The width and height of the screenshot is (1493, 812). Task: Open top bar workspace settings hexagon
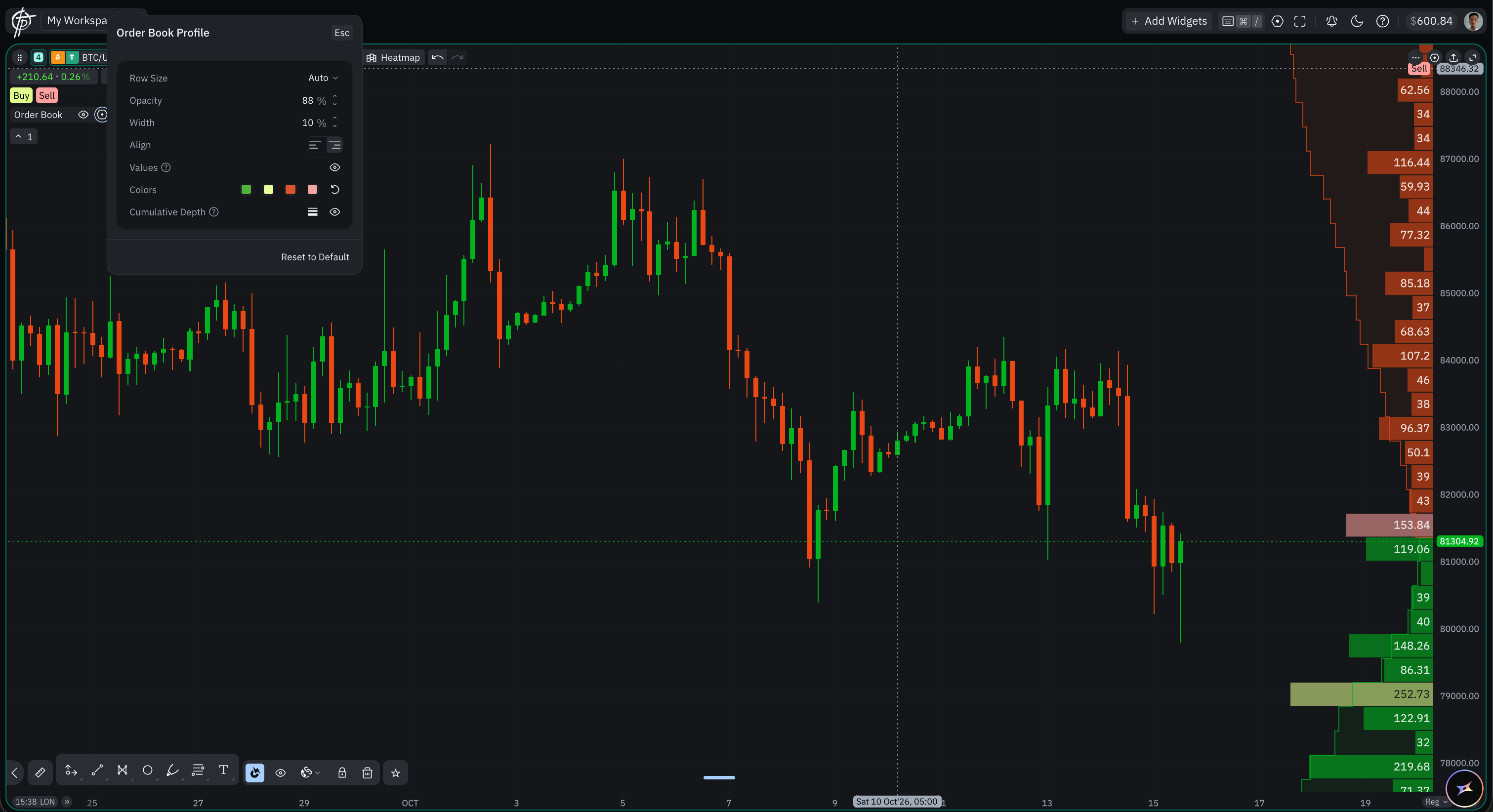1277,21
